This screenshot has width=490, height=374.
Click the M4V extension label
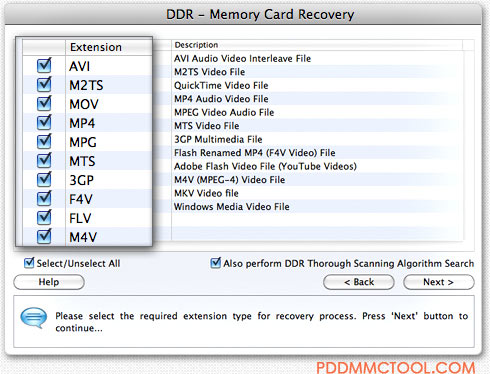(x=83, y=237)
